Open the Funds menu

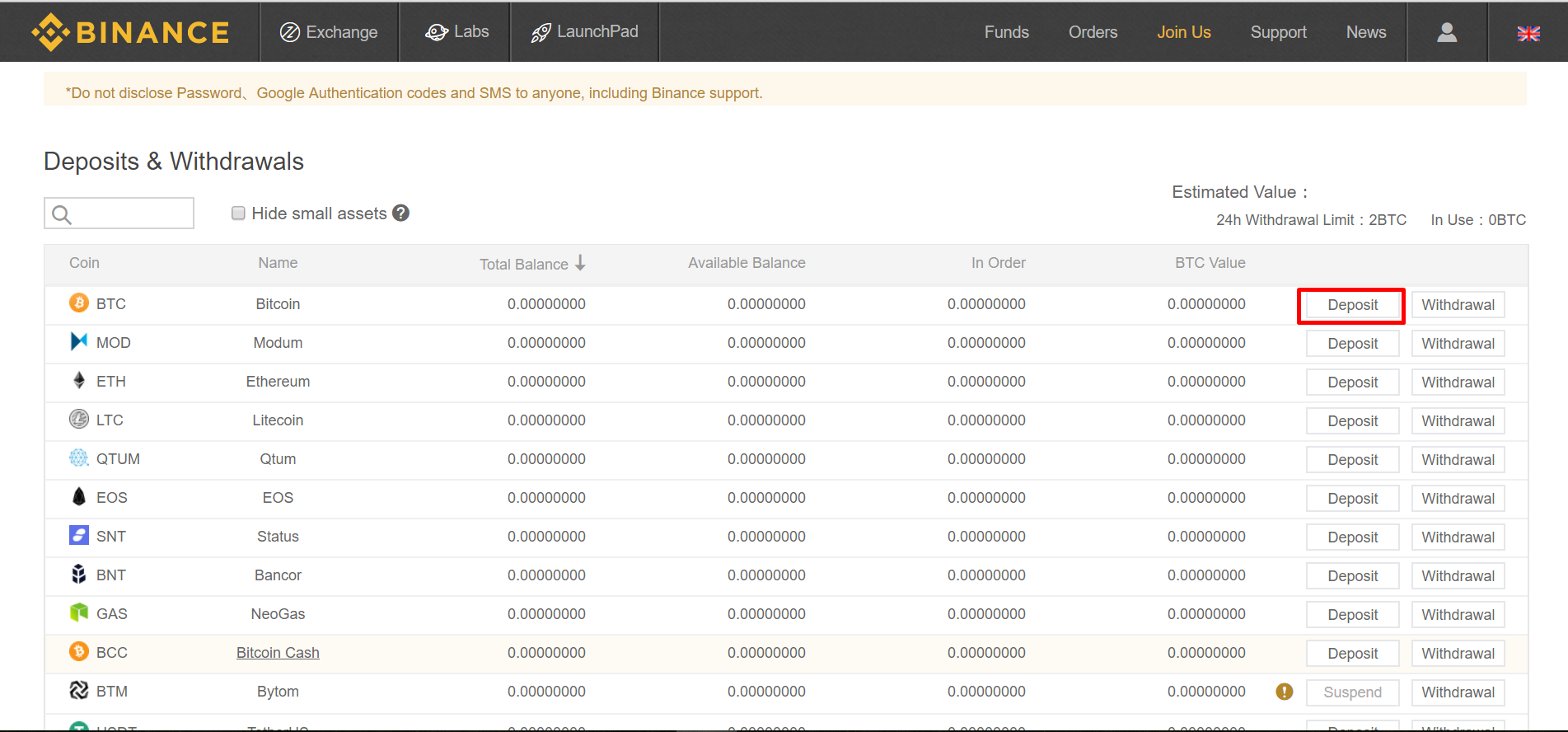pyautogui.click(x=1006, y=32)
